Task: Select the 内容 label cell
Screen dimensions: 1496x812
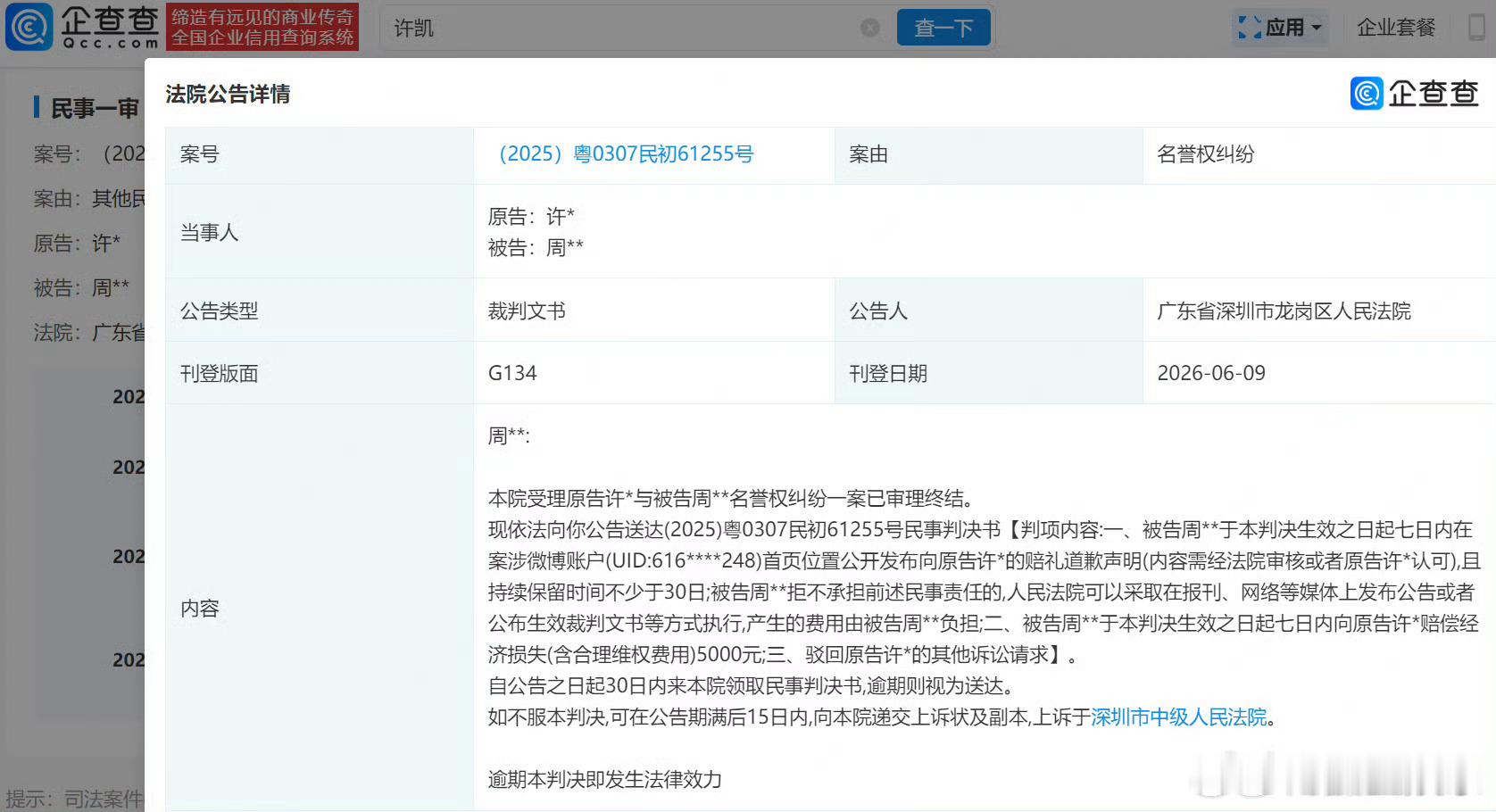Action: pos(320,608)
